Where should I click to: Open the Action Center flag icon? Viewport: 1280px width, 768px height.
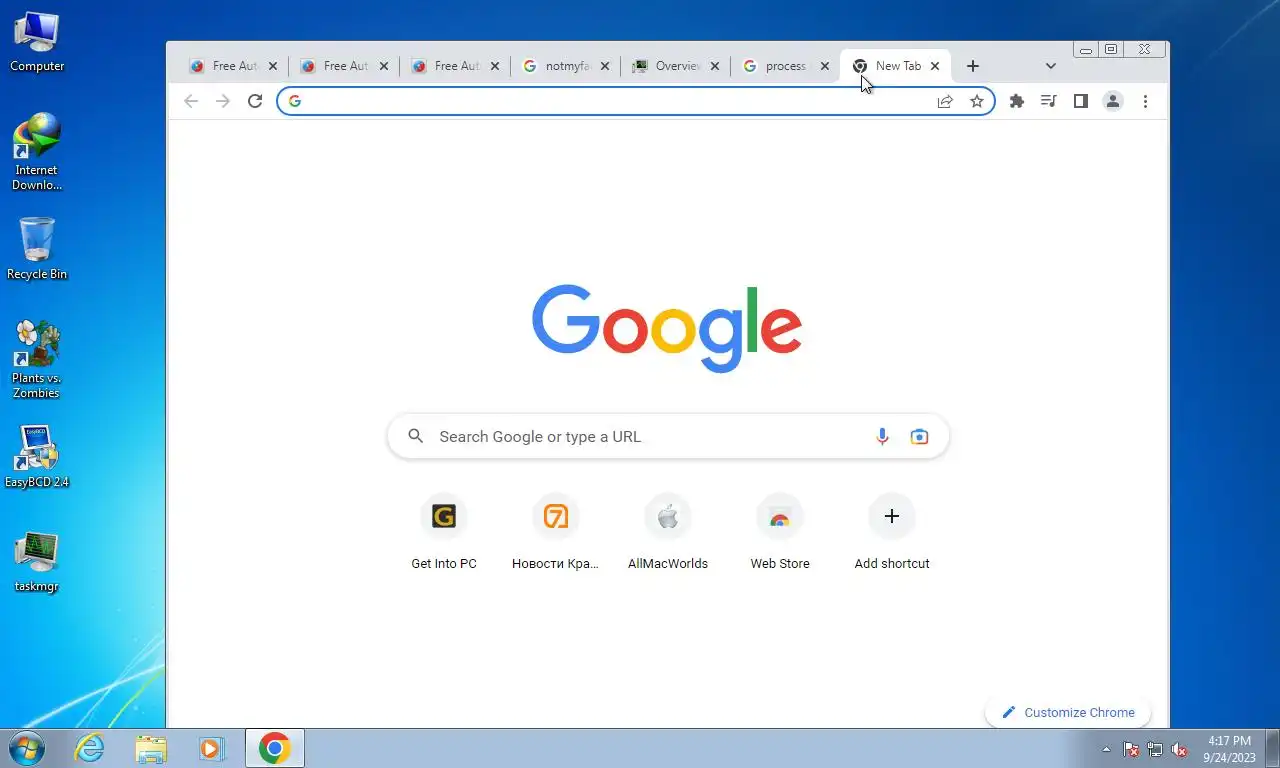(1131, 749)
